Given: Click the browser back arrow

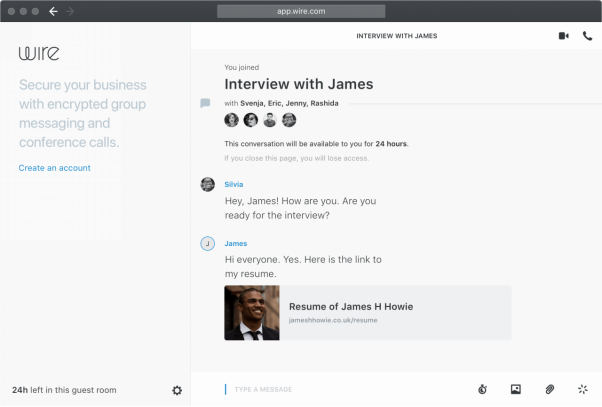Looking at the screenshot, I should tap(53, 12).
